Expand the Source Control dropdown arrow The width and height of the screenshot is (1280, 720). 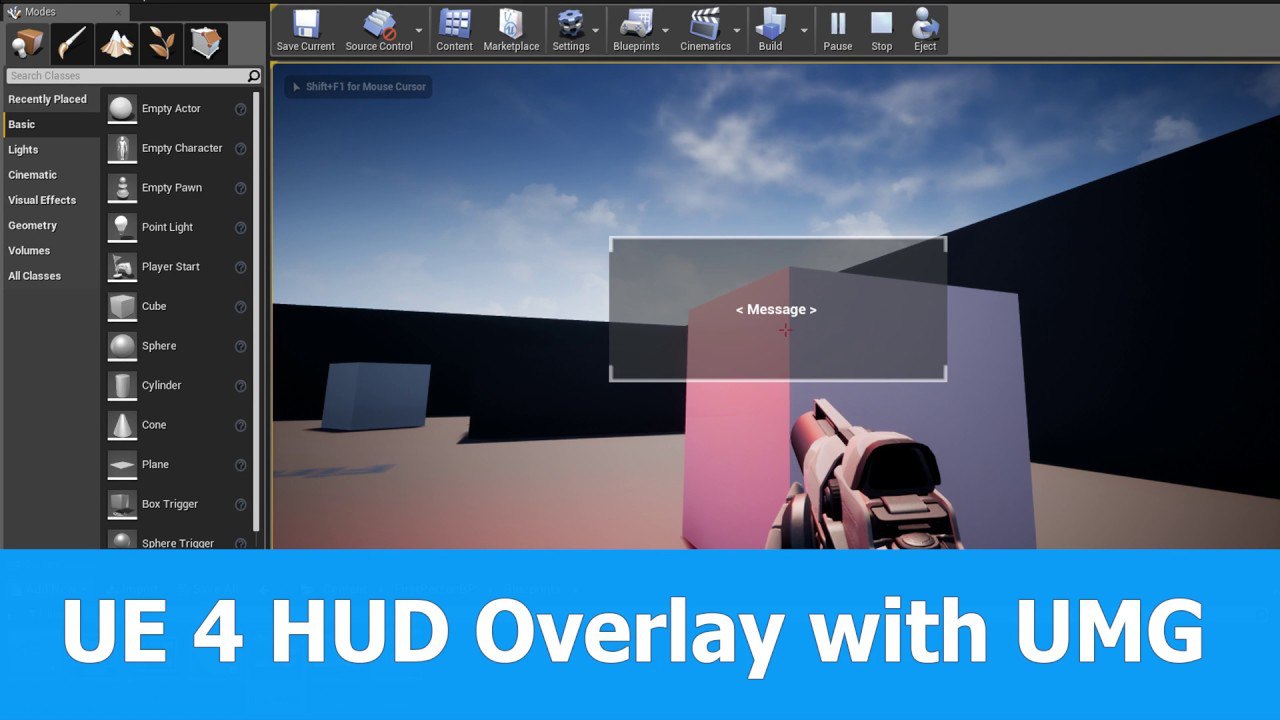(x=419, y=31)
